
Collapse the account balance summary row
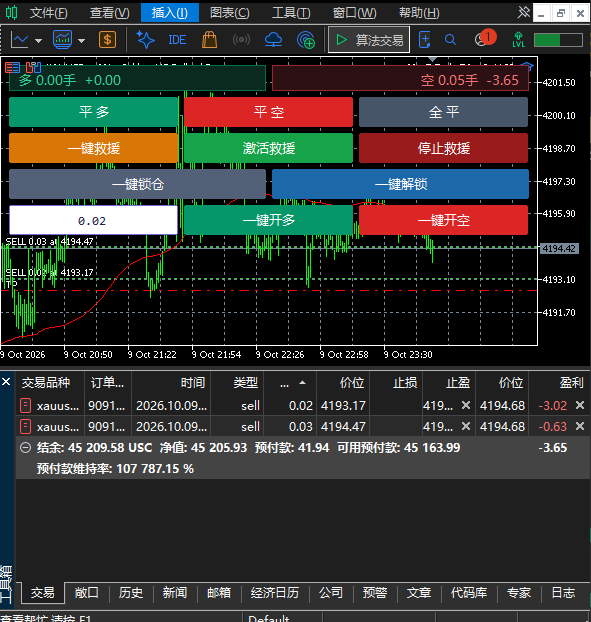[25, 448]
